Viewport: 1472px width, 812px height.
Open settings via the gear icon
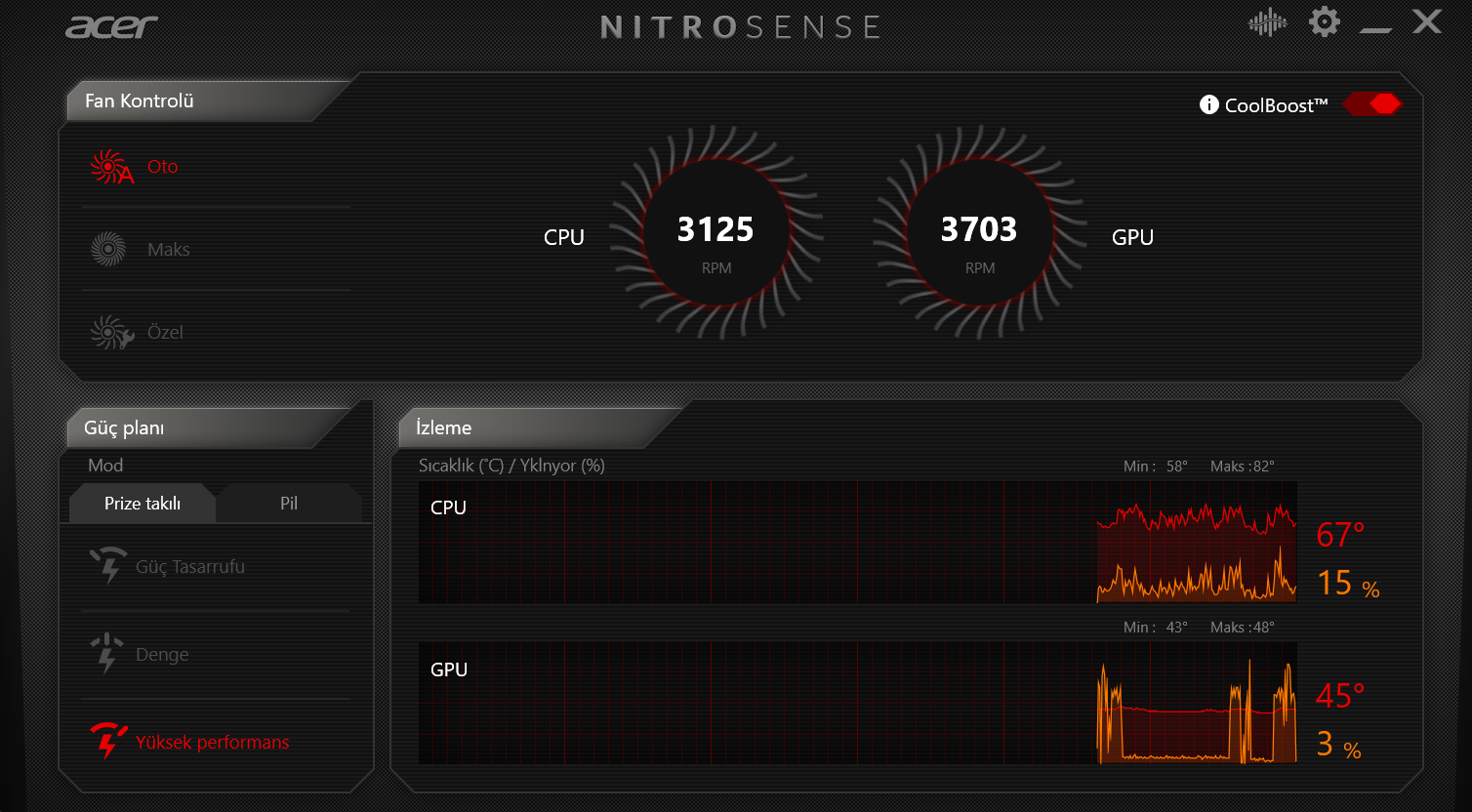click(x=1325, y=21)
